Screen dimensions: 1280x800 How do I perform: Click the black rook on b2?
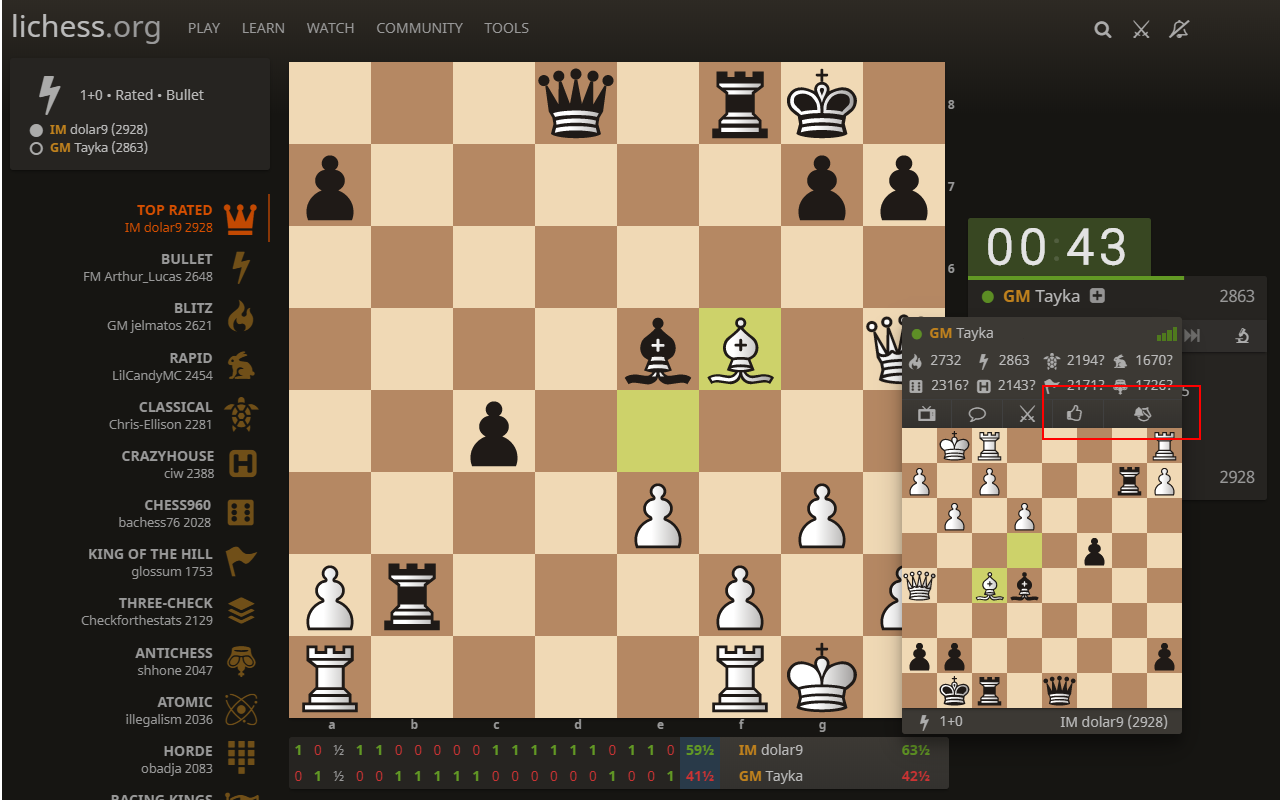(x=412, y=595)
